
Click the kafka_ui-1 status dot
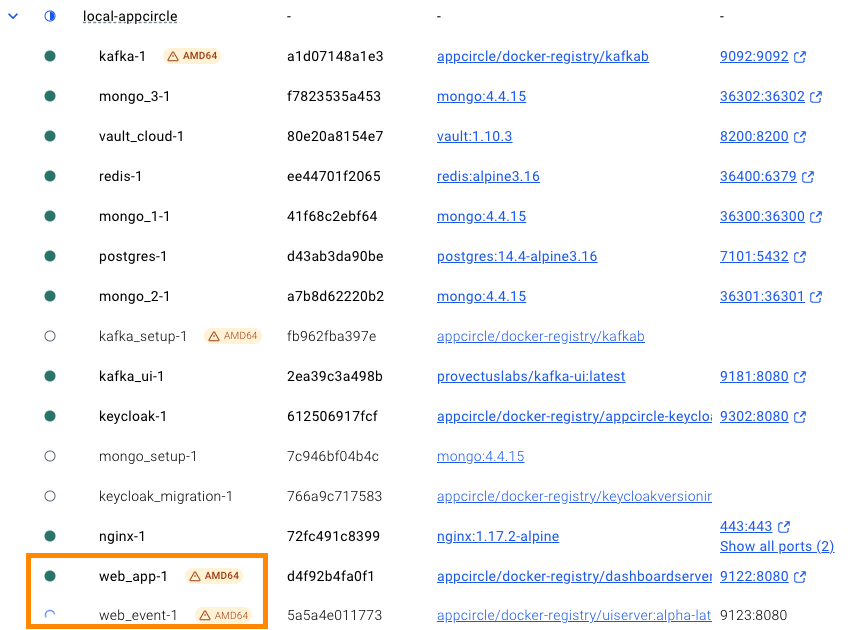click(50, 376)
